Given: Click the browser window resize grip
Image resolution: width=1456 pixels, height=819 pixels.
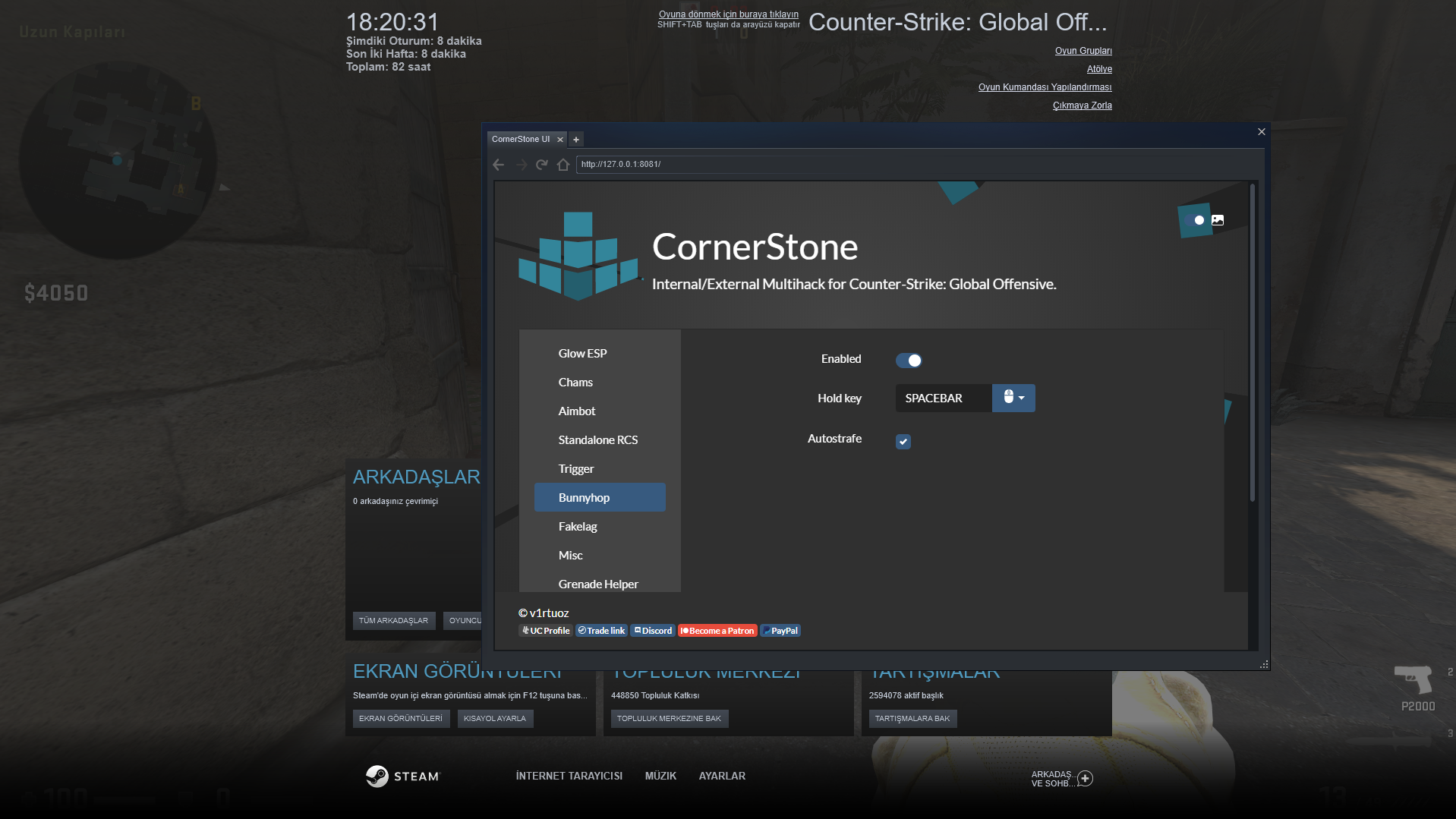Looking at the screenshot, I should [x=1264, y=664].
